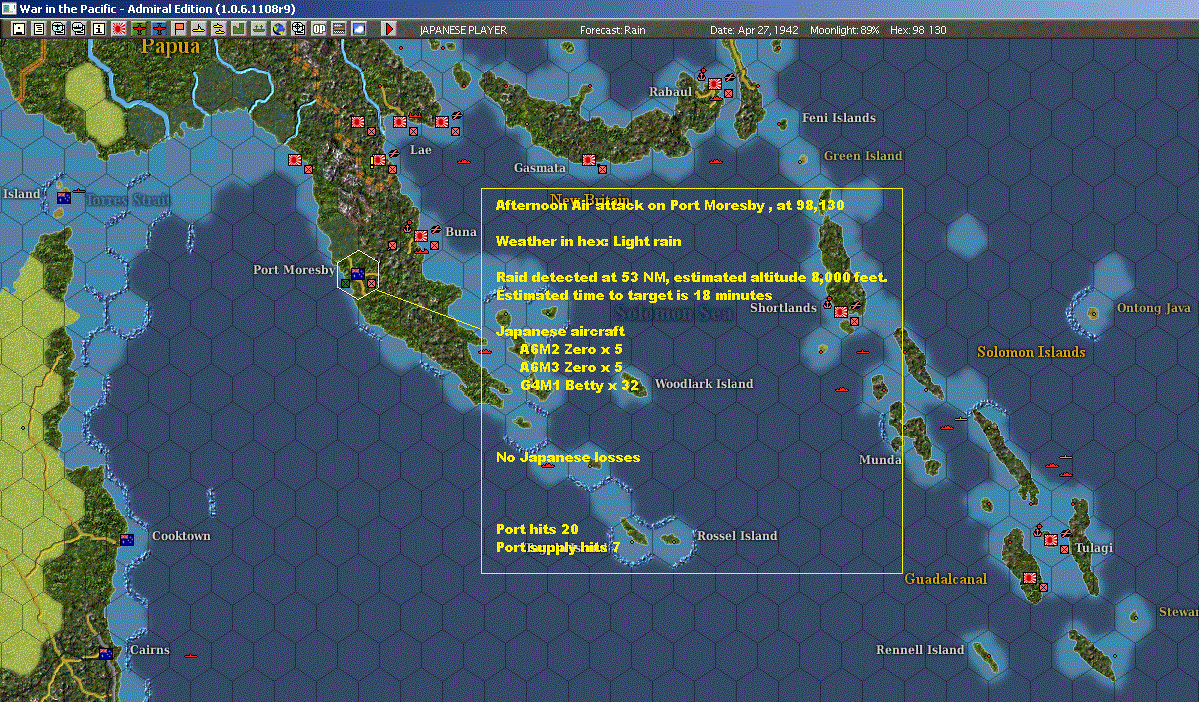This screenshot has width=1199, height=702.
Task: Click red ship marker right of Lae
Action: coord(463,162)
